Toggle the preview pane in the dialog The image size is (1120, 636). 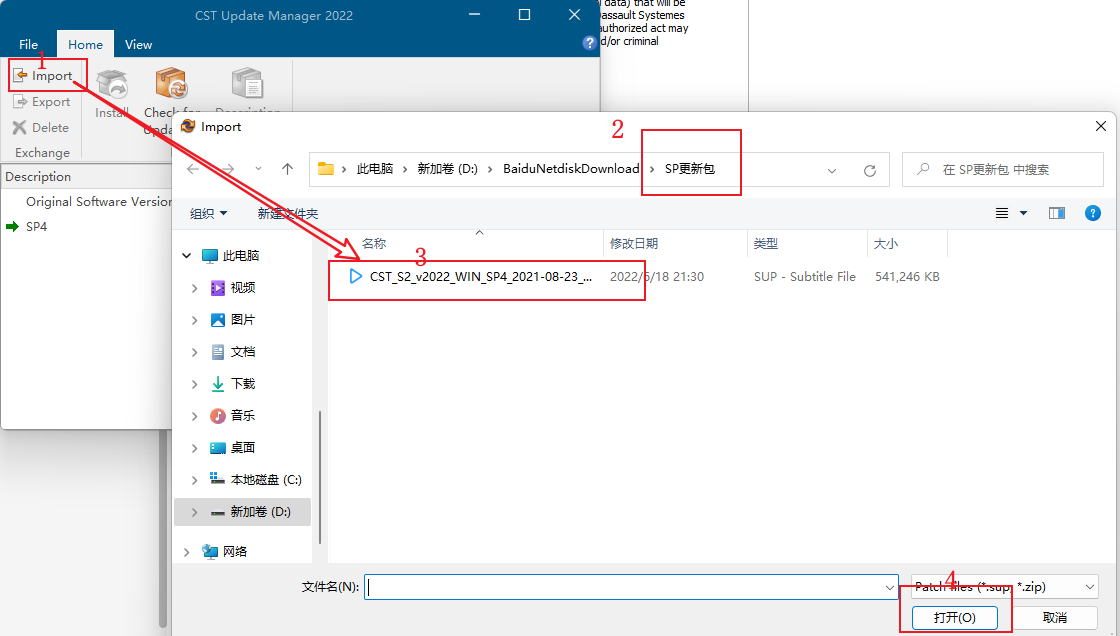1057,213
